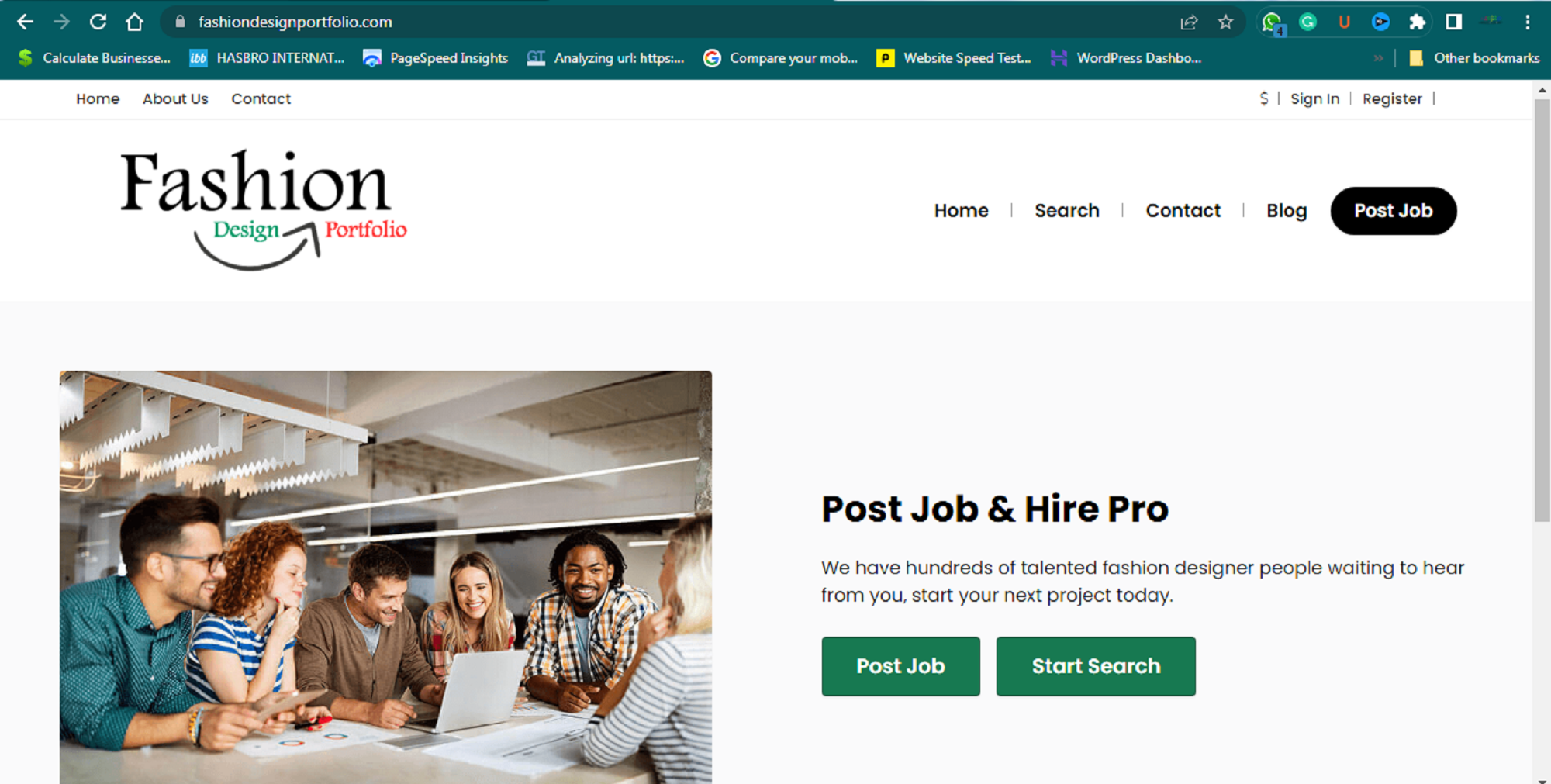Screen dimensions: 1551x784
Task: Select Search in main navigation
Action: 1066,210
